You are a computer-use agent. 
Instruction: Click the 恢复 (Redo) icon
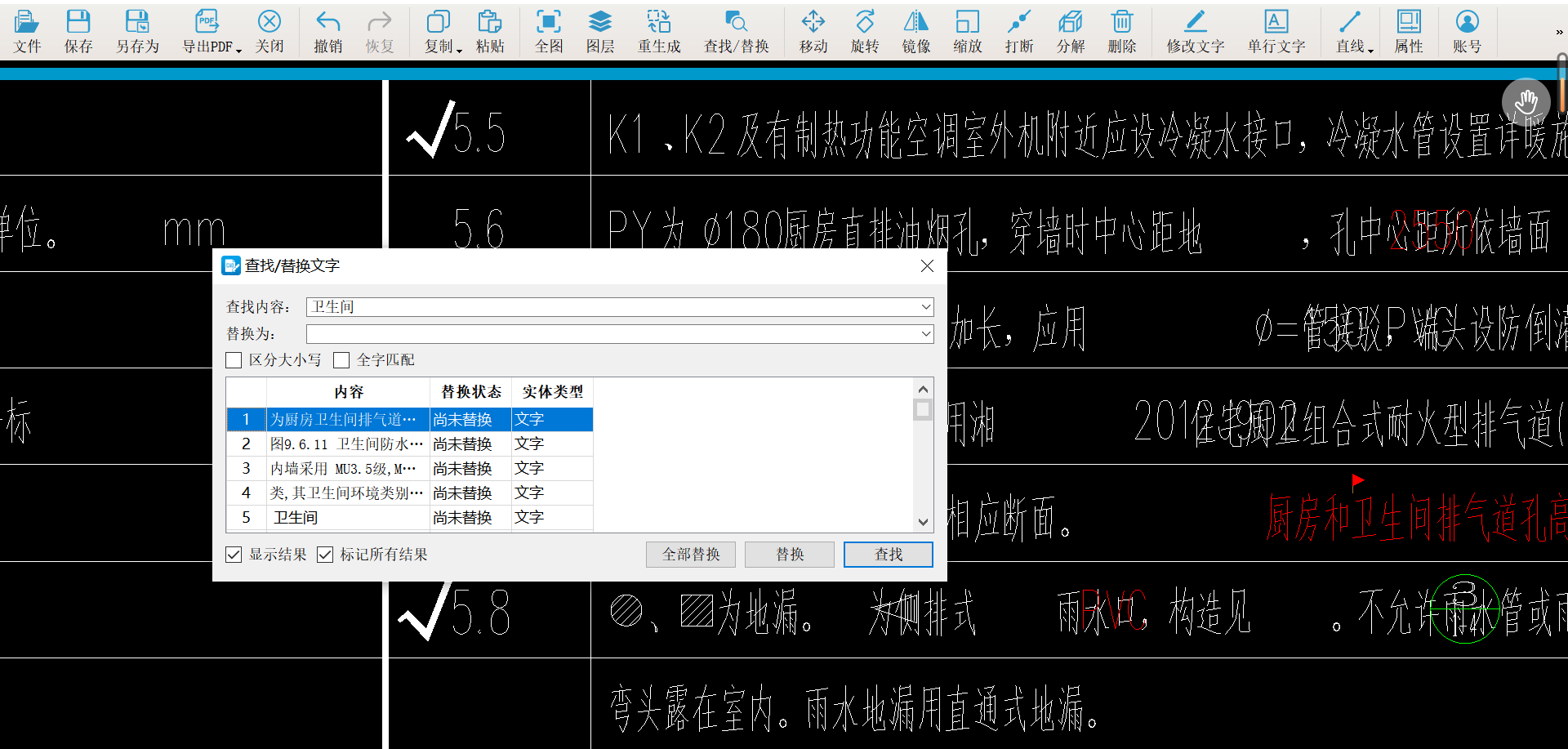click(x=380, y=32)
